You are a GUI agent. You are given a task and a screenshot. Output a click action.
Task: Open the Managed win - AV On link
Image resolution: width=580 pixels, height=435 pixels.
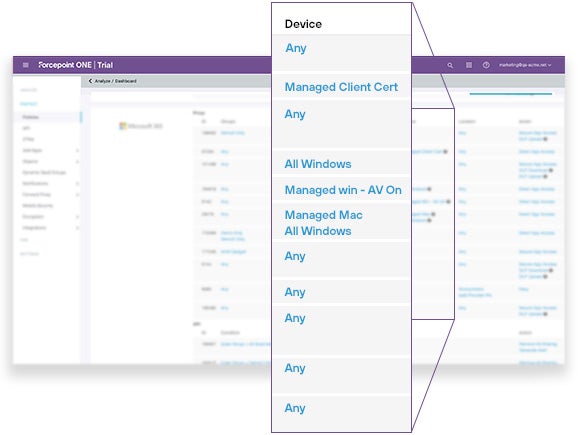click(343, 190)
